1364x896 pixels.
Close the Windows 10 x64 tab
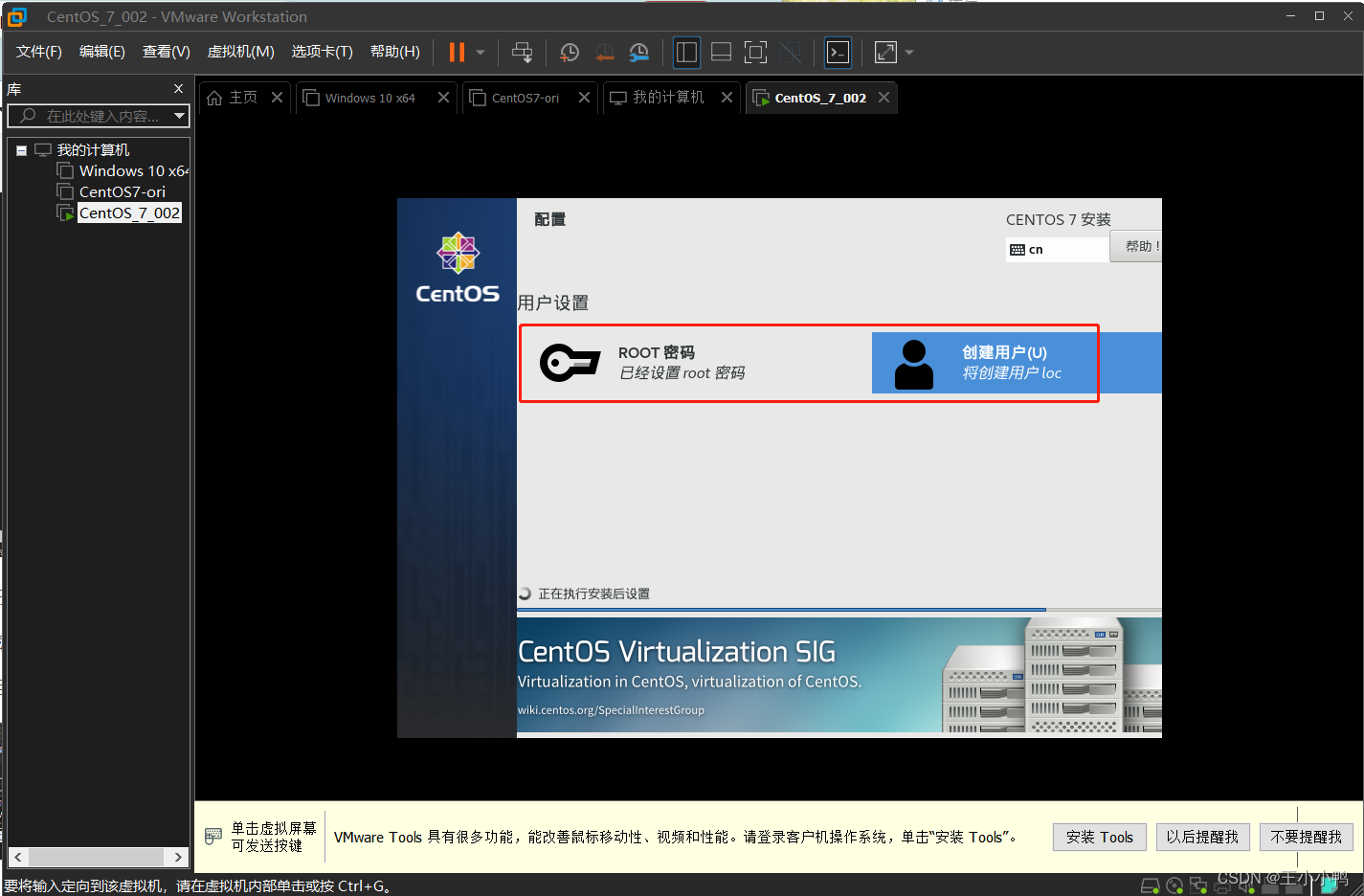click(x=443, y=98)
